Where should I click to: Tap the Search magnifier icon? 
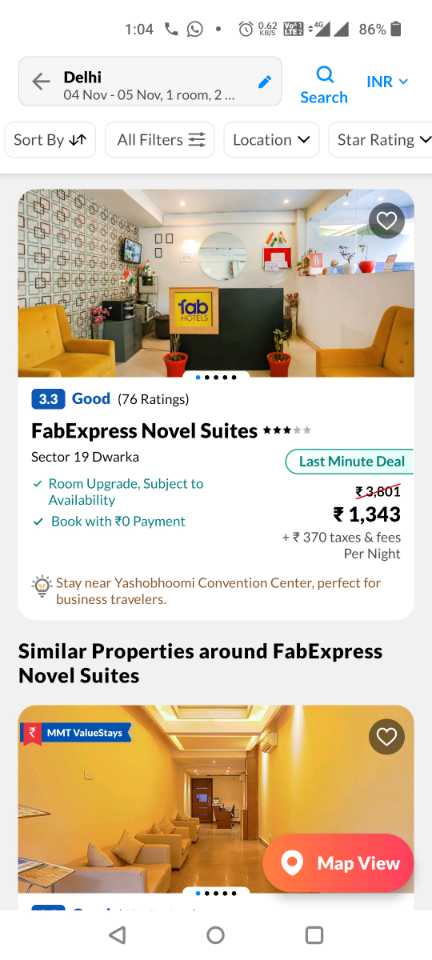tap(324, 75)
